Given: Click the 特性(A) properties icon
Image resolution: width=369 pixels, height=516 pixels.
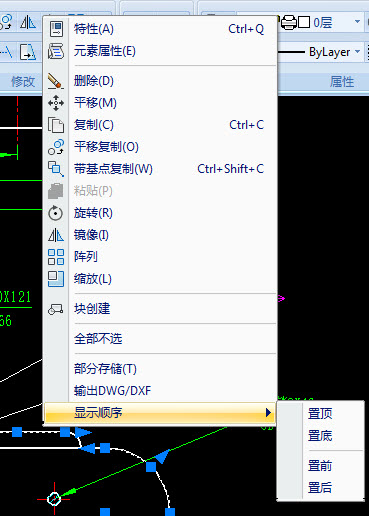Looking at the screenshot, I should click(x=56, y=29).
